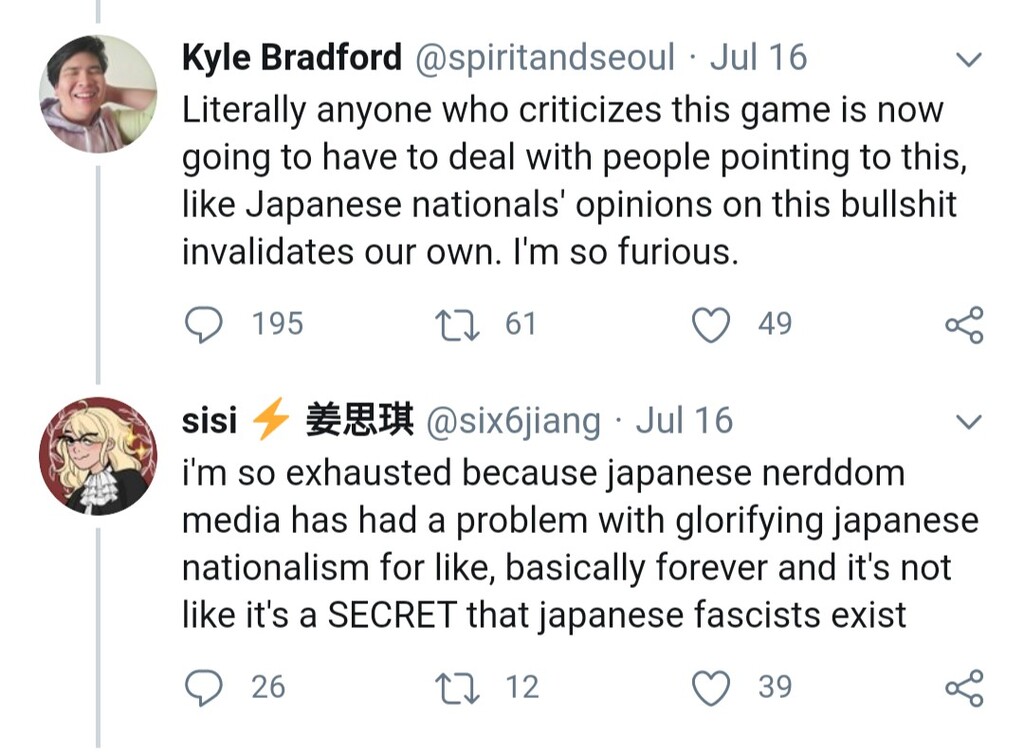Like Kyle Bradford's tweet with the heart
Image resolution: width=1024 pixels, height=753 pixels.
click(x=711, y=324)
